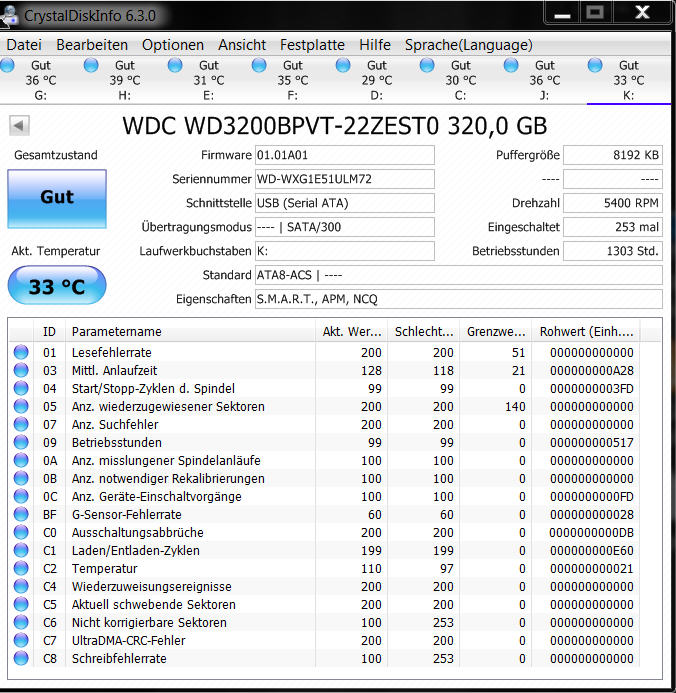Open the Sprache(Language) menu
This screenshot has width=676, height=693.
click(469, 45)
